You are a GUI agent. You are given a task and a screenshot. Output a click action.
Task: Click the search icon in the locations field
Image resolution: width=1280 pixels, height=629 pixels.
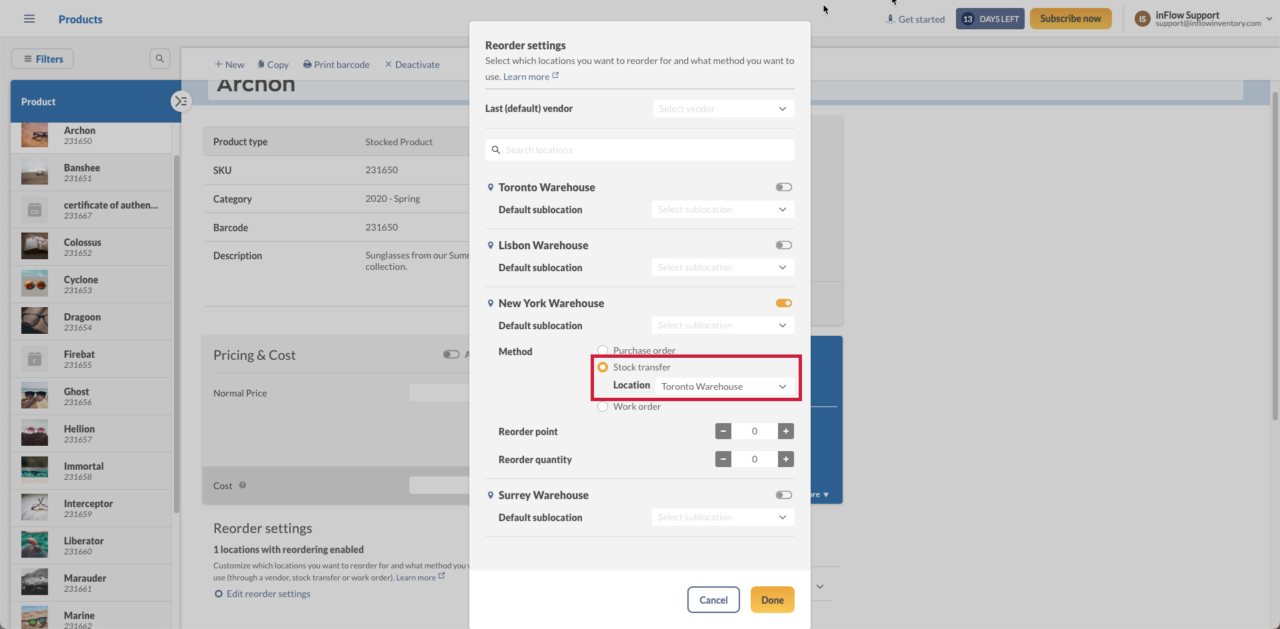(496, 150)
